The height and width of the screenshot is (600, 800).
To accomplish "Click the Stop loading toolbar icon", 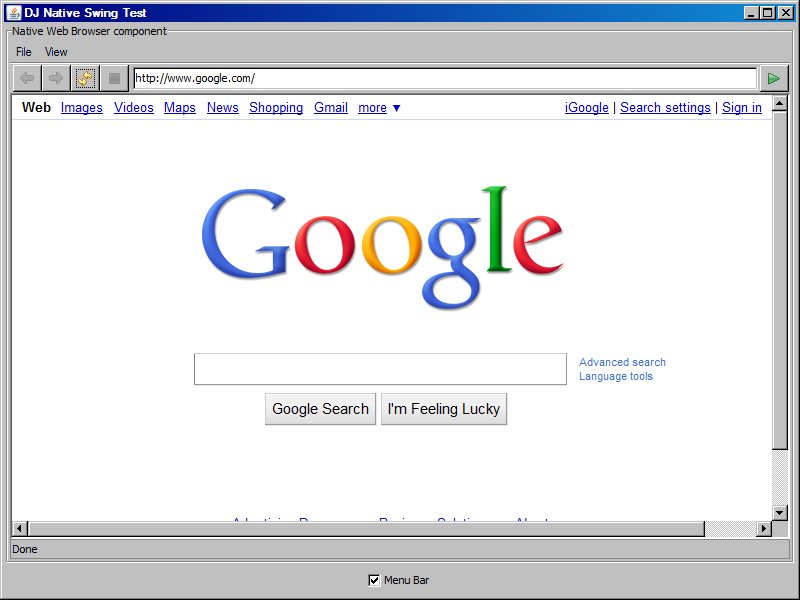I will point(114,78).
